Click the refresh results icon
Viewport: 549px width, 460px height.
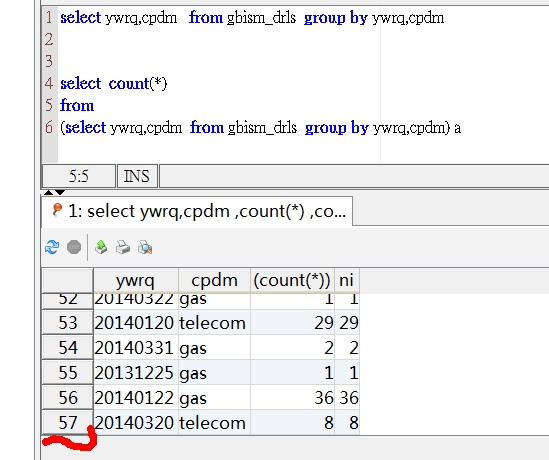click(x=52, y=247)
